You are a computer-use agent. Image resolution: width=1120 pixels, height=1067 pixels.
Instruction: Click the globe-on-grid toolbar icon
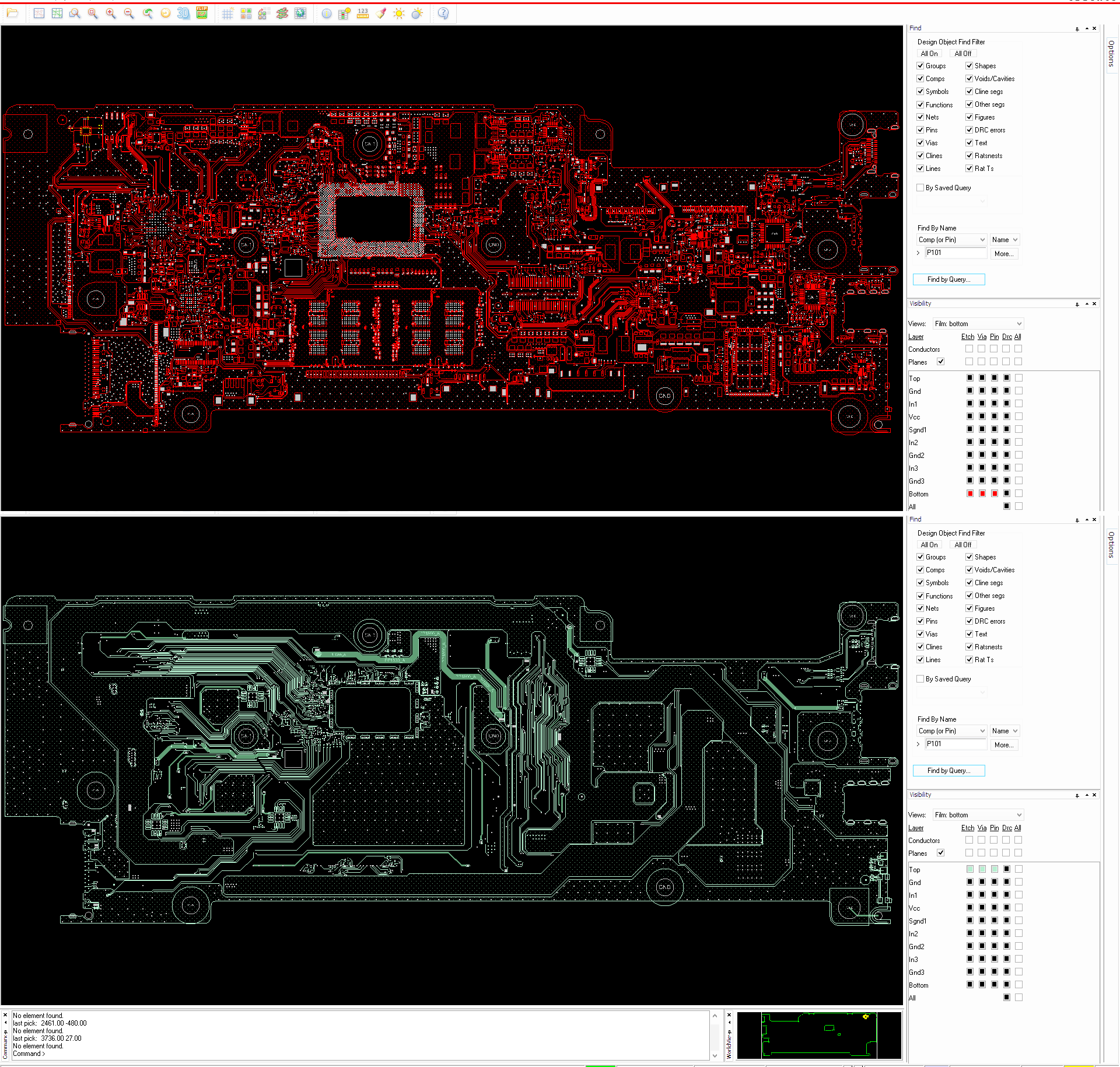(300, 13)
